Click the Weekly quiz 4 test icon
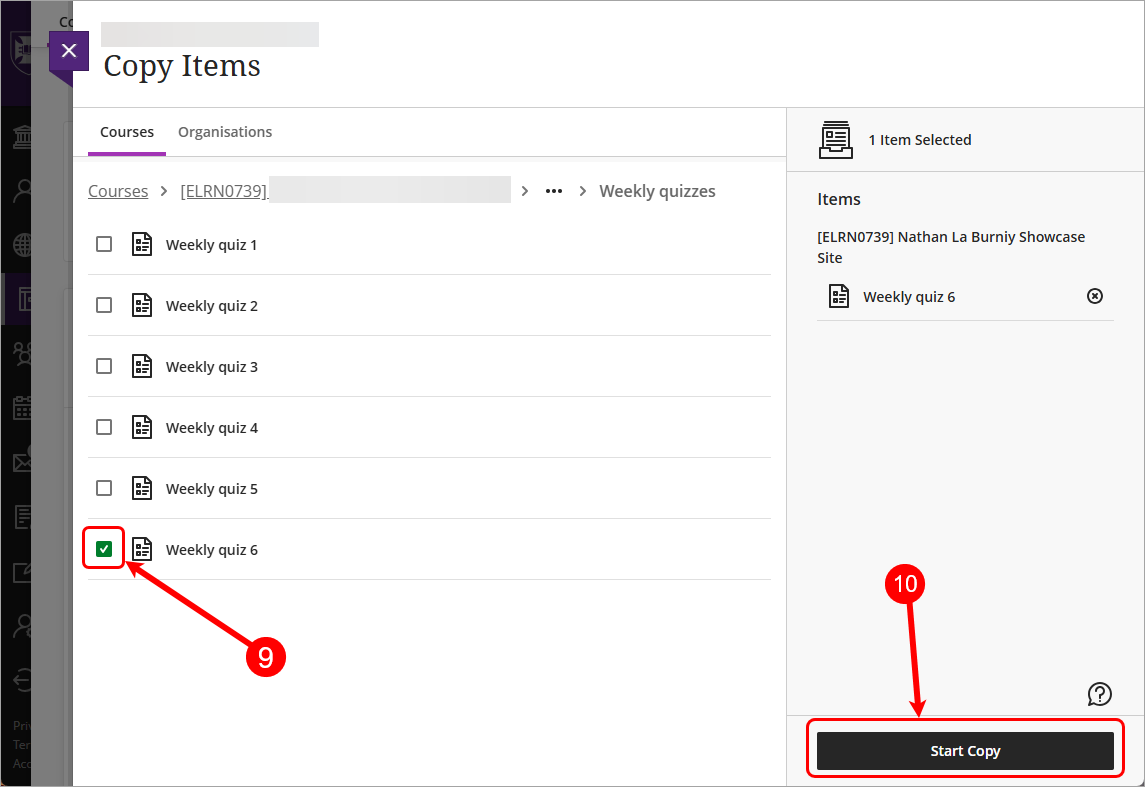 click(x=142, y=427)
